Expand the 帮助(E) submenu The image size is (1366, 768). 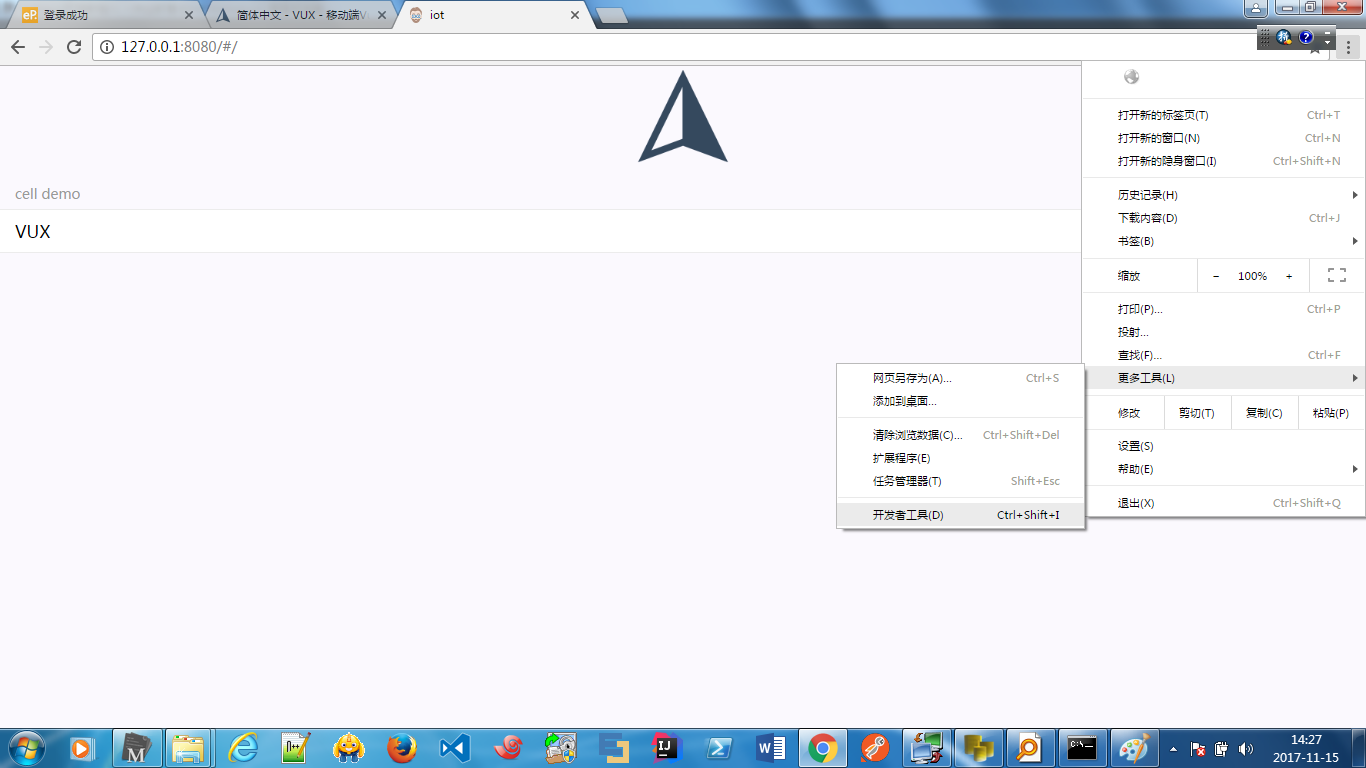1223,469
